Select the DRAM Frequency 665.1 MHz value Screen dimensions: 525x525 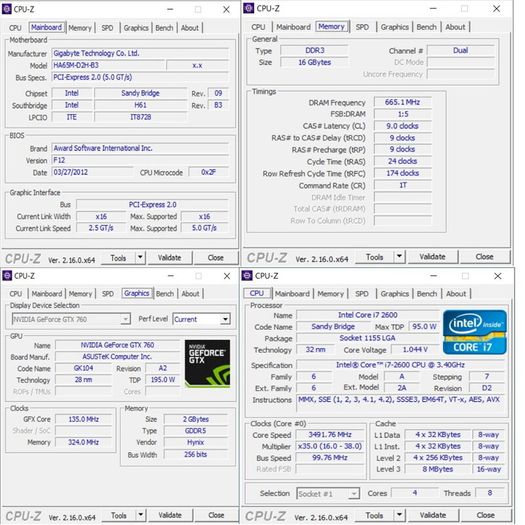402,102
